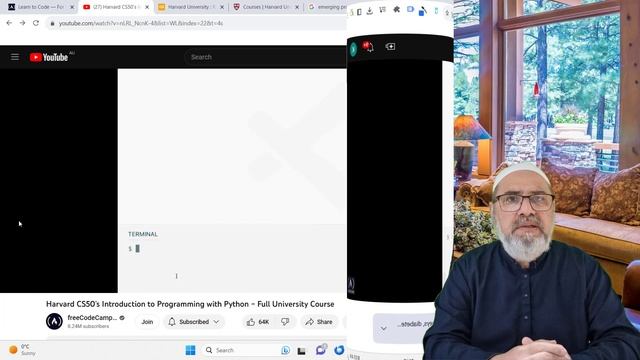Go forward with browser forward arrow
640x360 pixels.
(22, 23)
